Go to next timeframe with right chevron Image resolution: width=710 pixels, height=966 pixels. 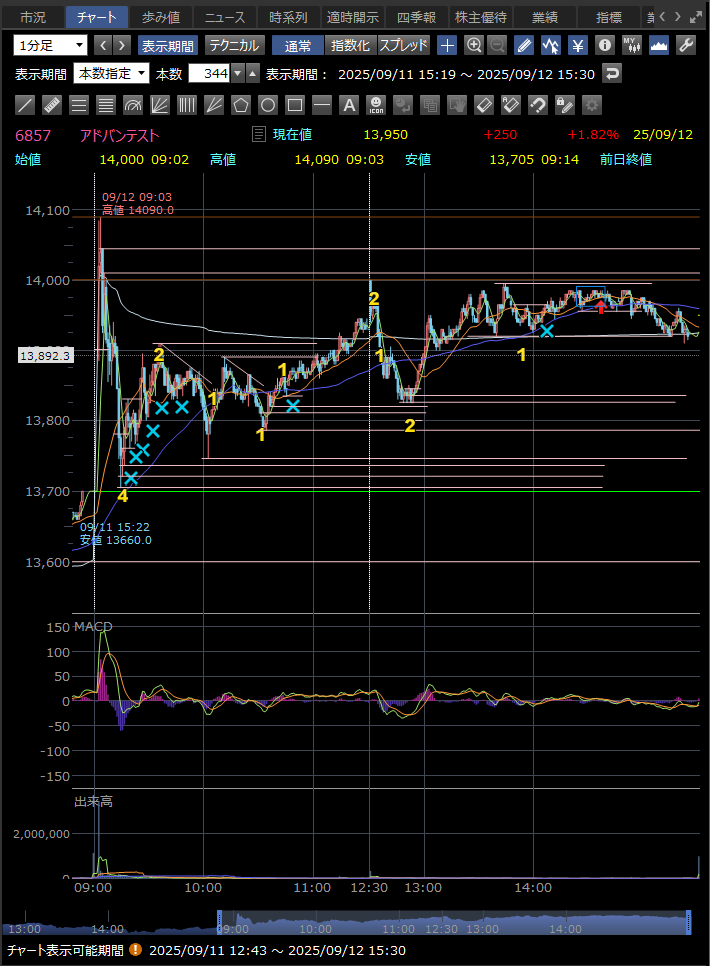pyautogui.click(x=122, y=45)
